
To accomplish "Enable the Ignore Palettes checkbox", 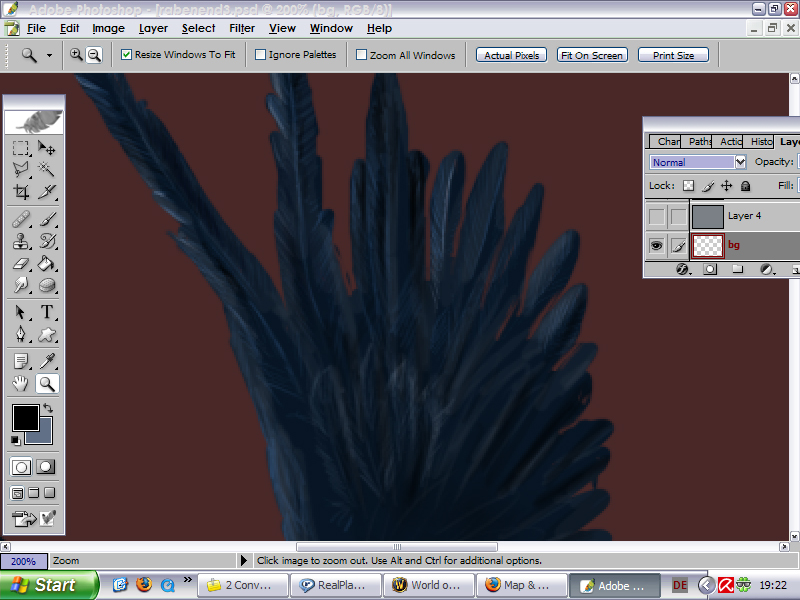I will (260, 55).
